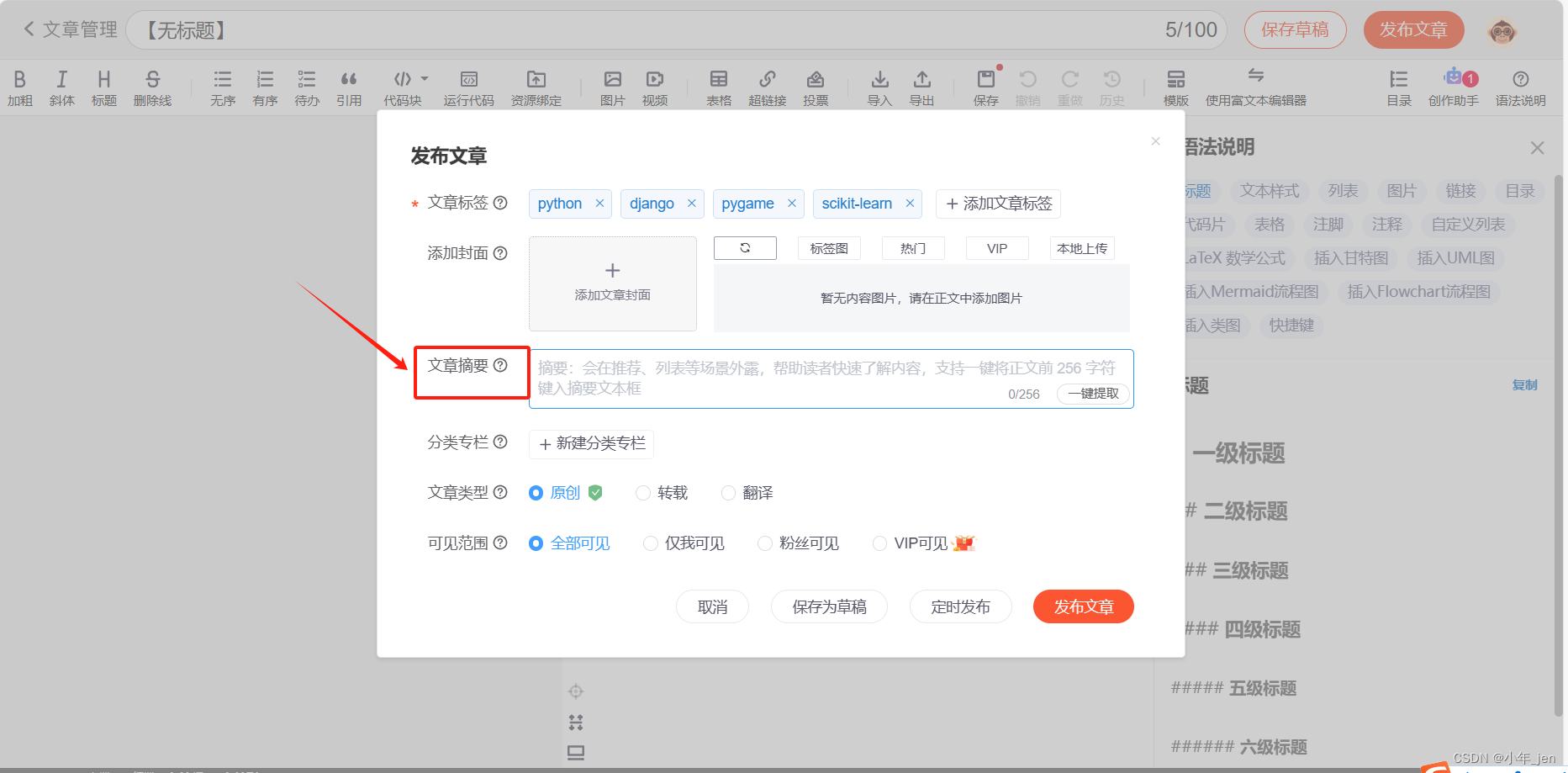Screen dimensions: 1568x773
Task: Remove the scikit-learn tag
Action: click(x=910, y=204)
